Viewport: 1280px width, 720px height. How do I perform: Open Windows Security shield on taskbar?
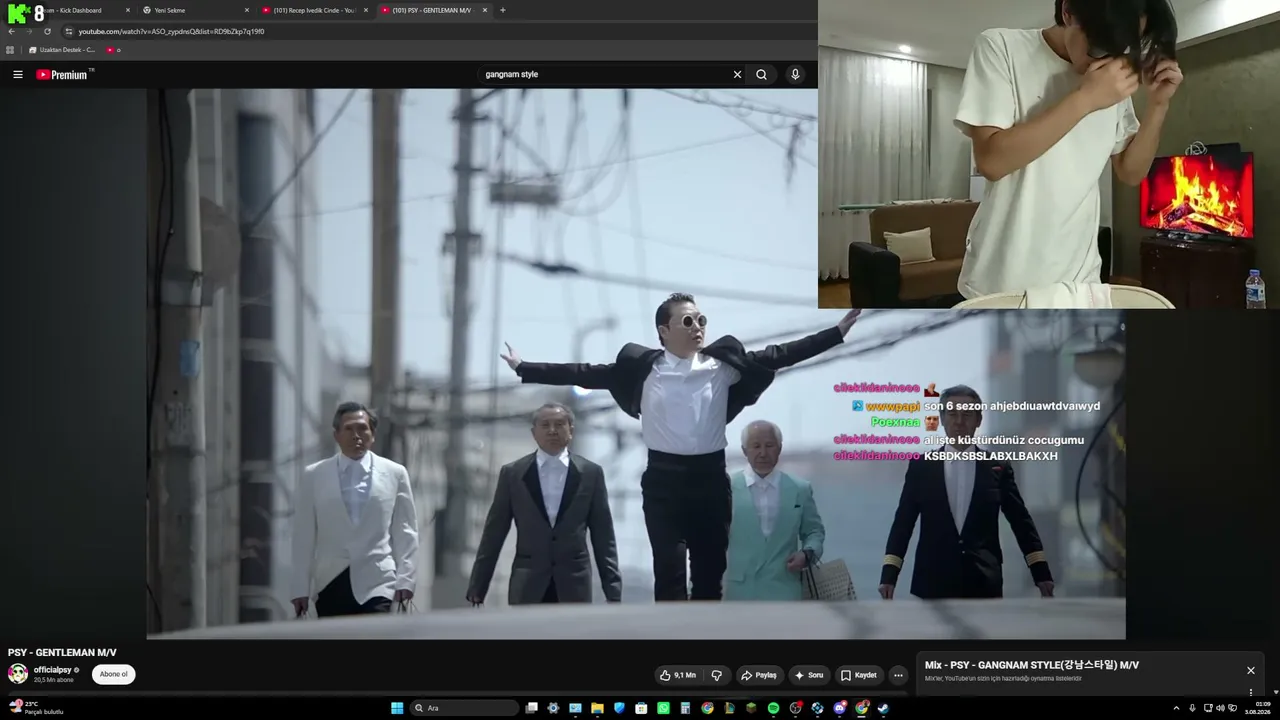click(x=619, y=708)
